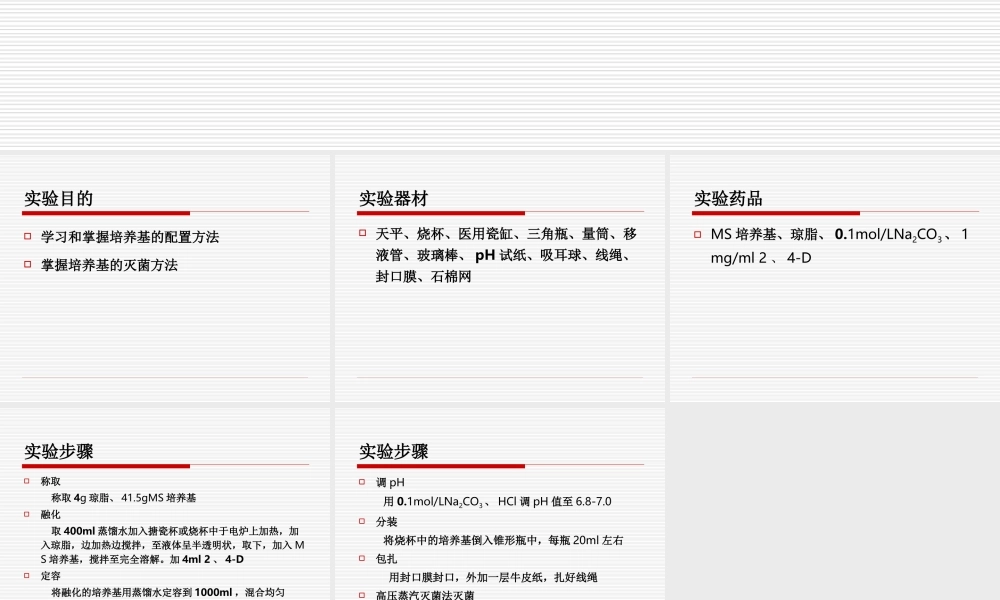Select the first 实验步骤 heading
1000x600 pixels.
pyautogui.click(x=57, y=451)
